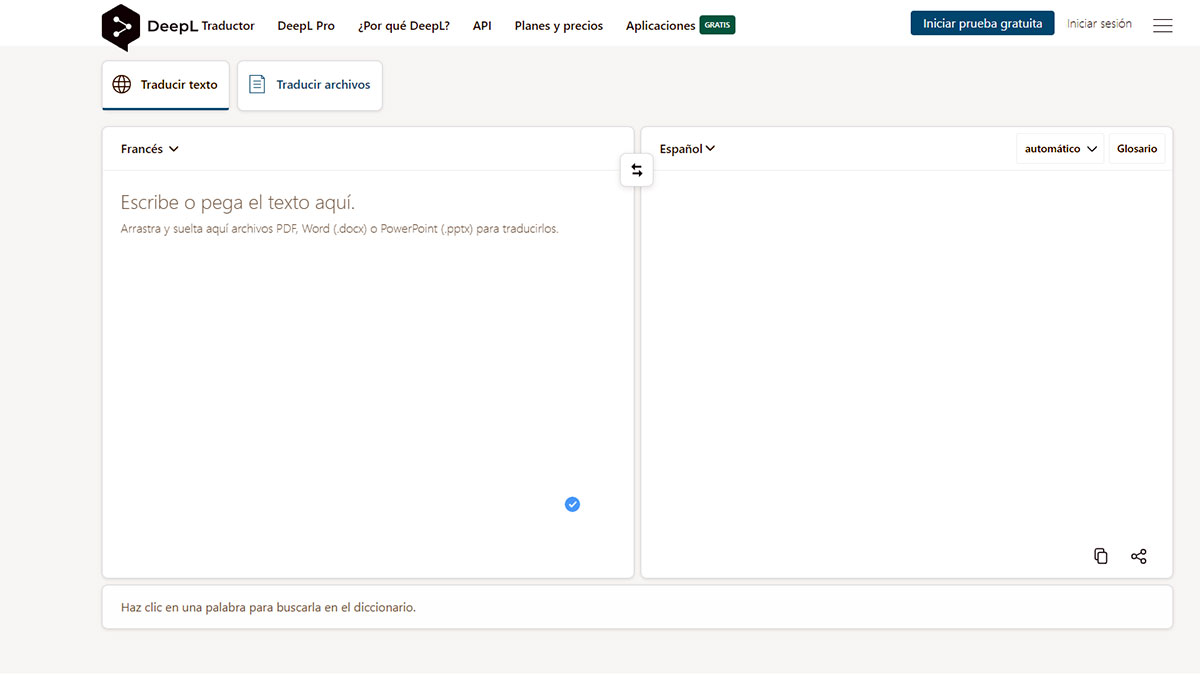Click the Iniciar sesión link
The height and width of the screenshot is (675, 1200).
point(1099,24)
